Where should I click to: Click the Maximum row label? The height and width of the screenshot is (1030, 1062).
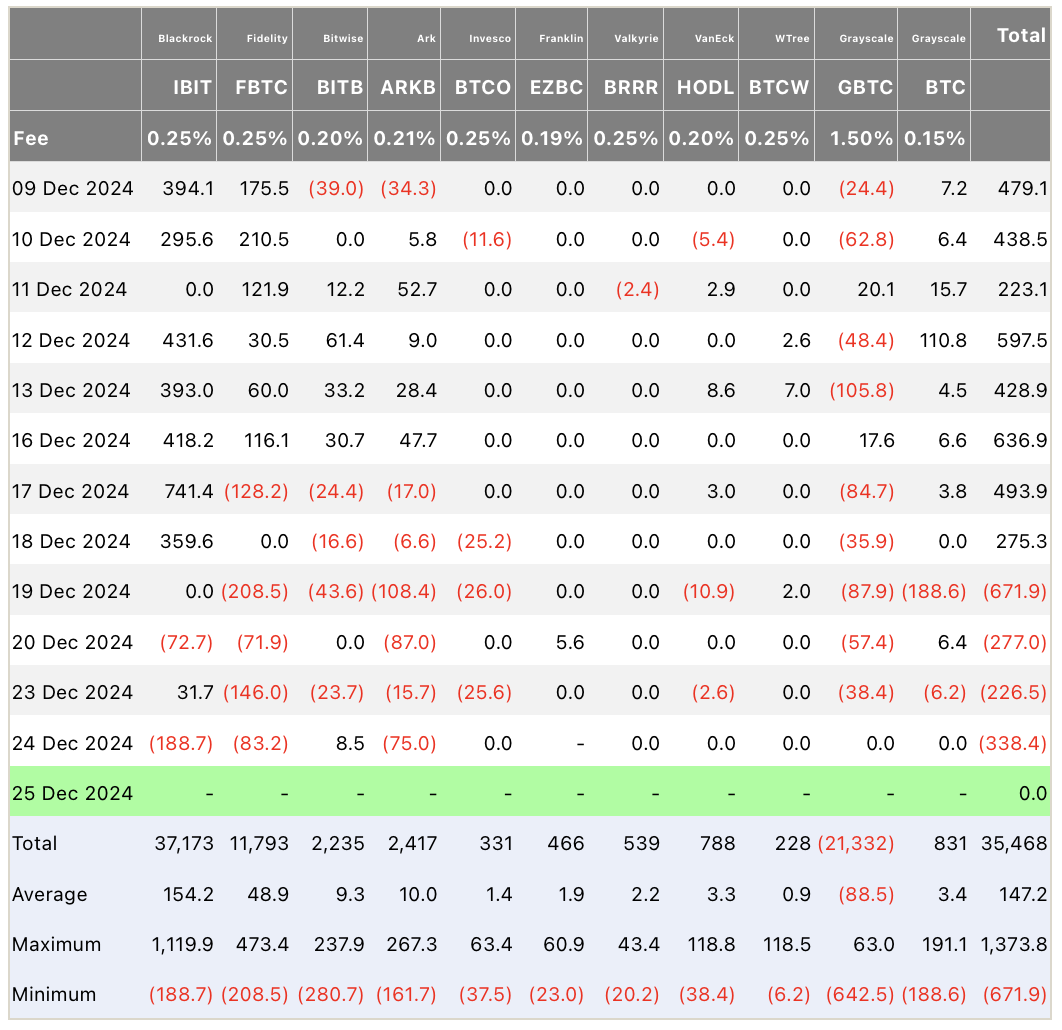coord(56,945)
